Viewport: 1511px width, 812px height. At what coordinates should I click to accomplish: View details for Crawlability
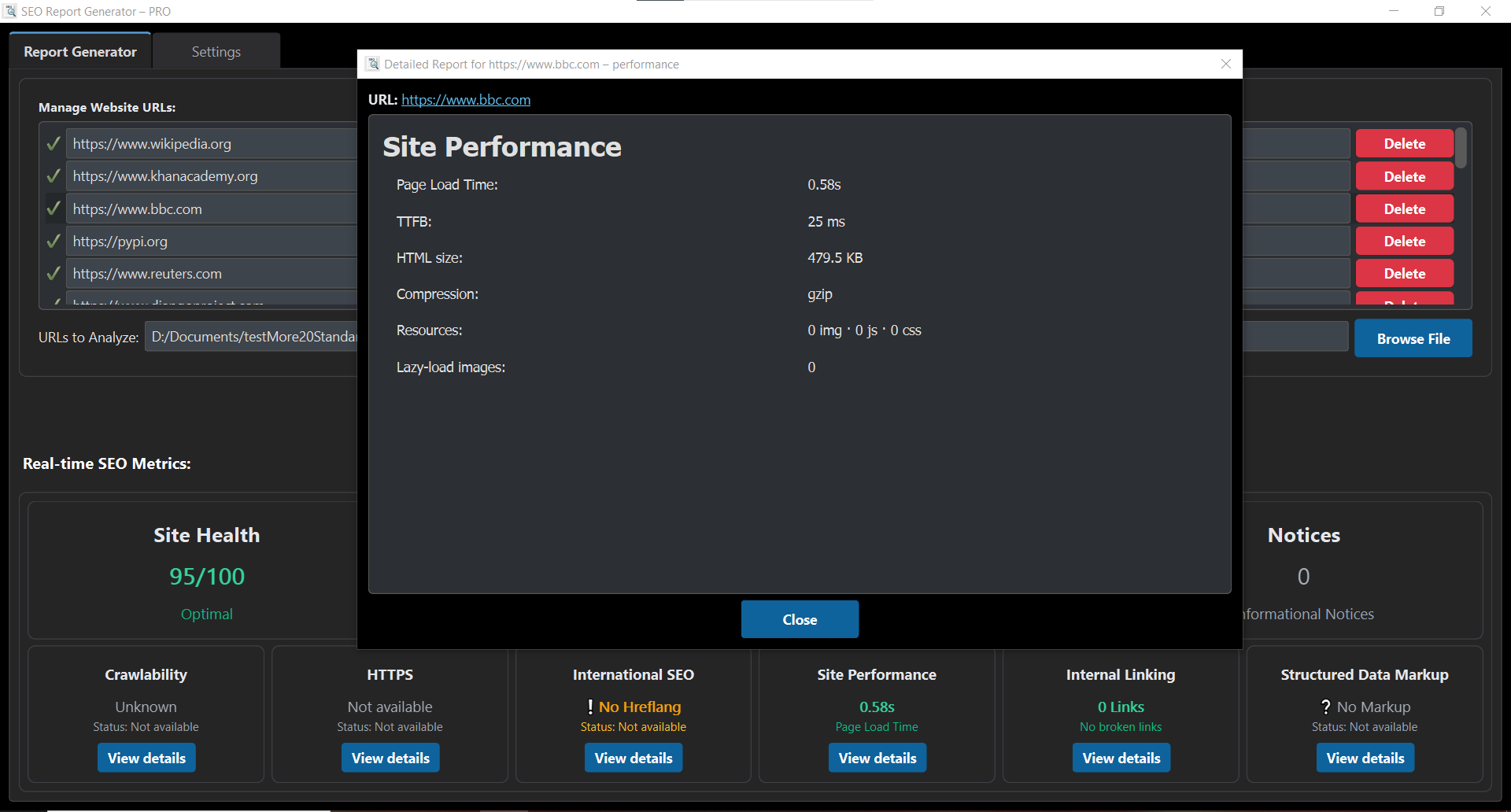146,758
